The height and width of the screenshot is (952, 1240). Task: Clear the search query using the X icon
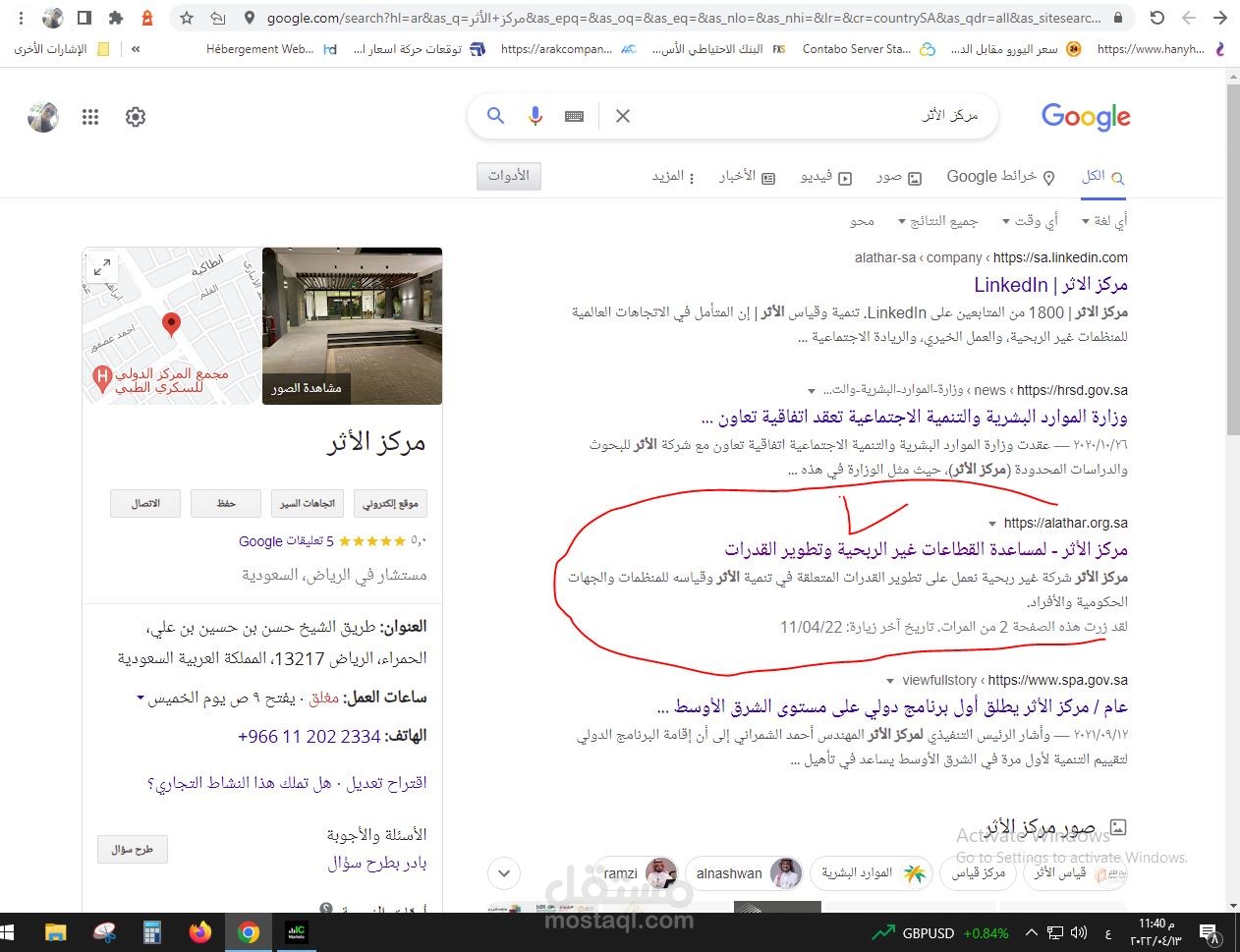pyautogui.click(x=622, y=116)
